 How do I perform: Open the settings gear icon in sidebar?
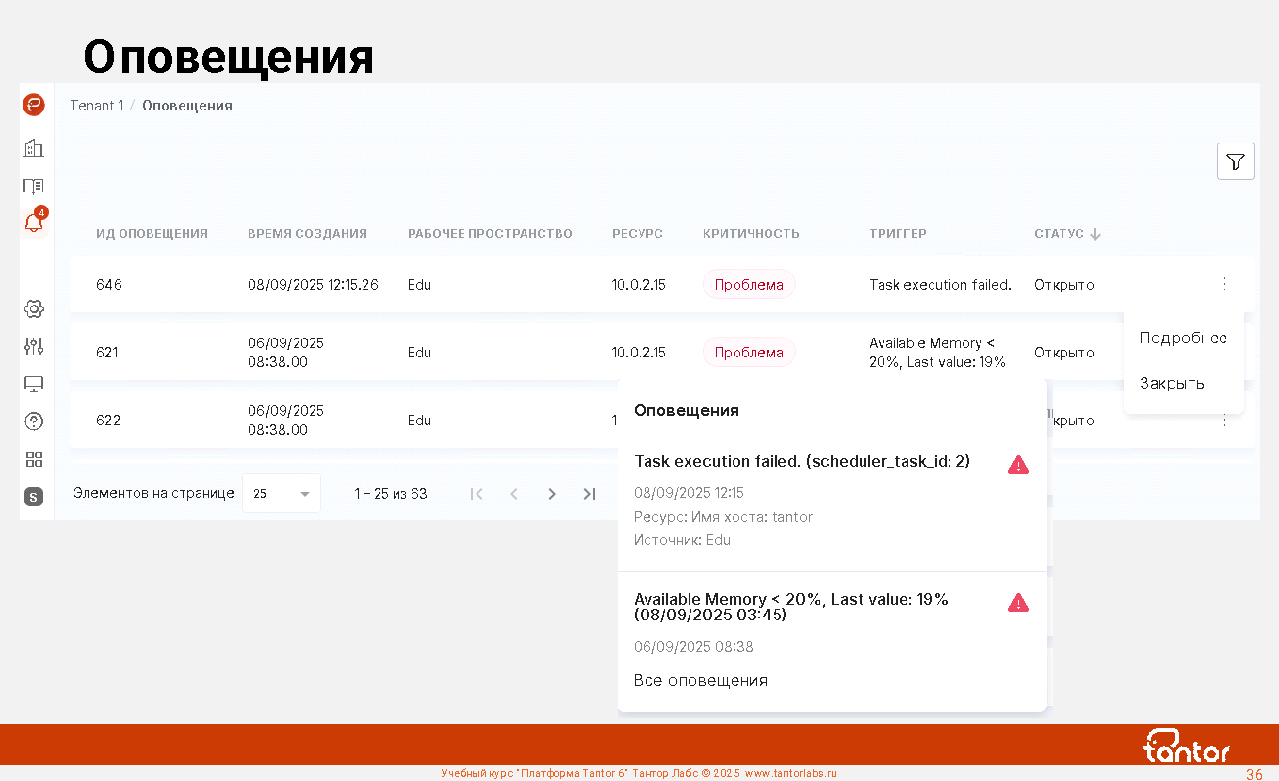(34, 309)
